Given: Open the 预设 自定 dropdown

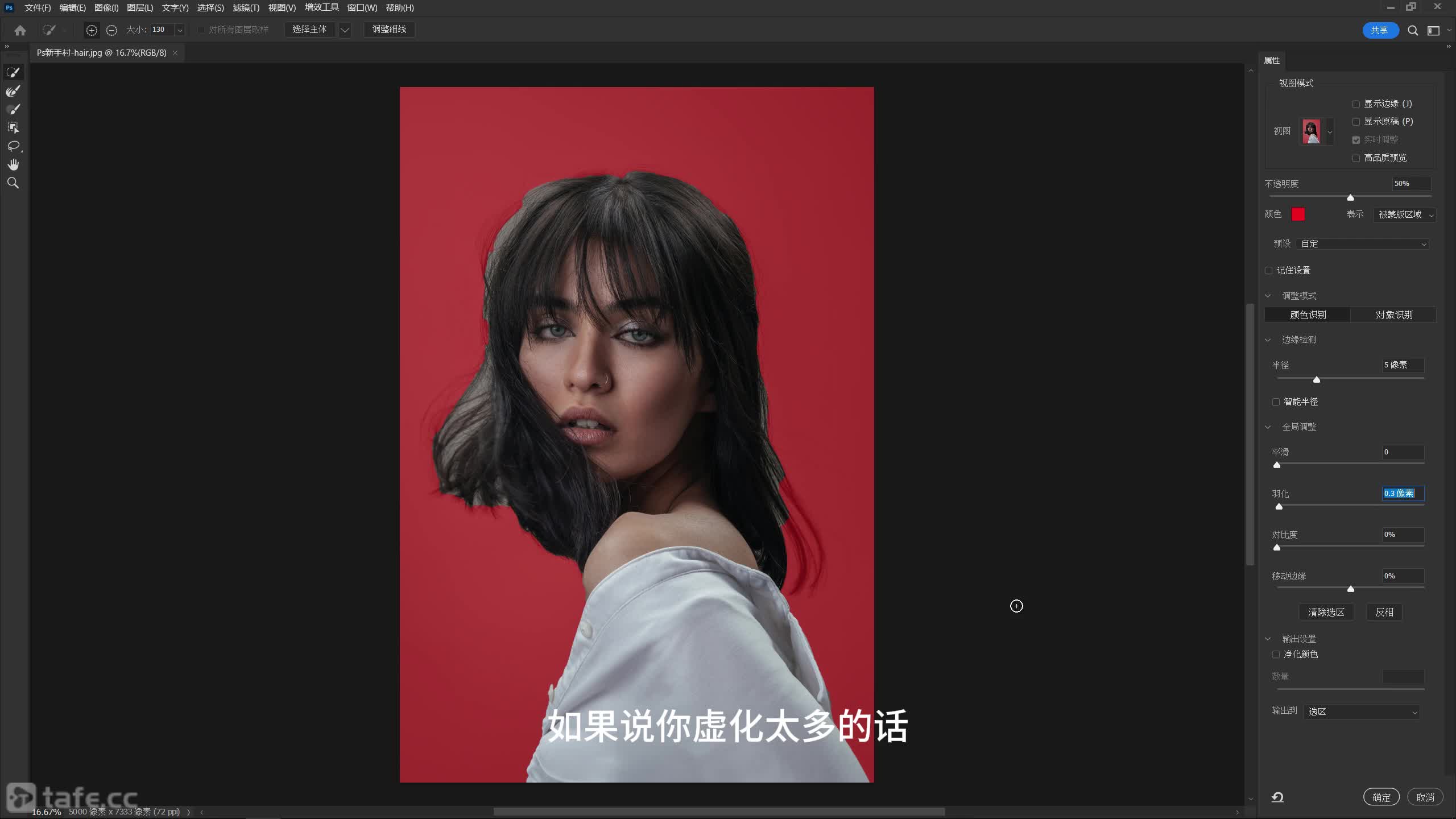Looking at the screenshot, I should point(1363,244).
